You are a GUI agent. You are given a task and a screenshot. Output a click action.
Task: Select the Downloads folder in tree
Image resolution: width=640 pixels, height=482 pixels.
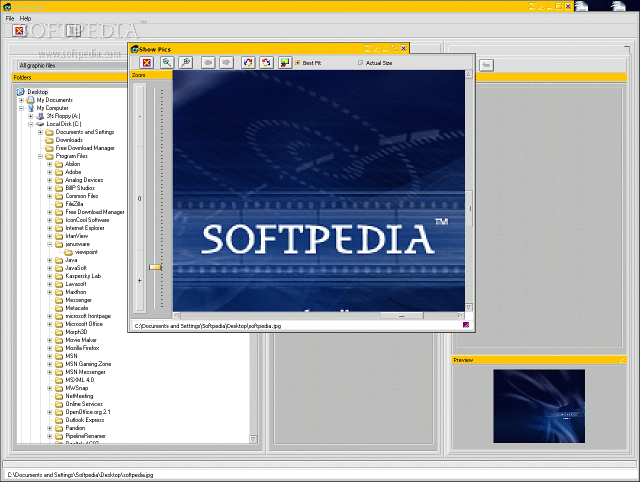pos(69,140)
